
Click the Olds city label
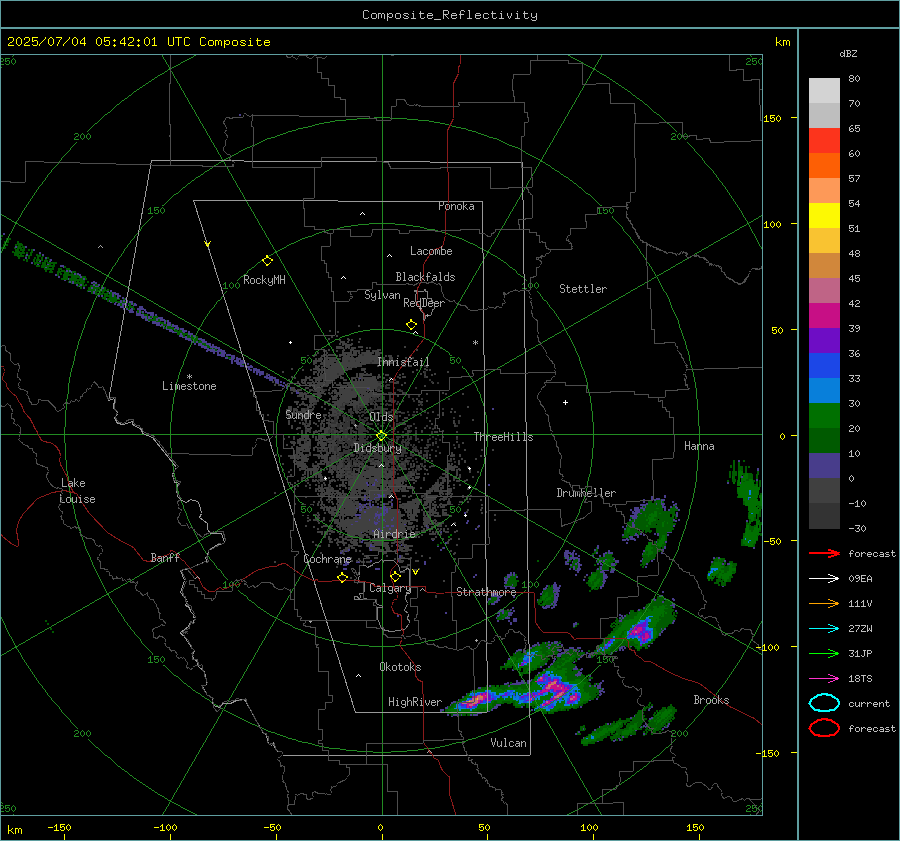pos(381,417)
